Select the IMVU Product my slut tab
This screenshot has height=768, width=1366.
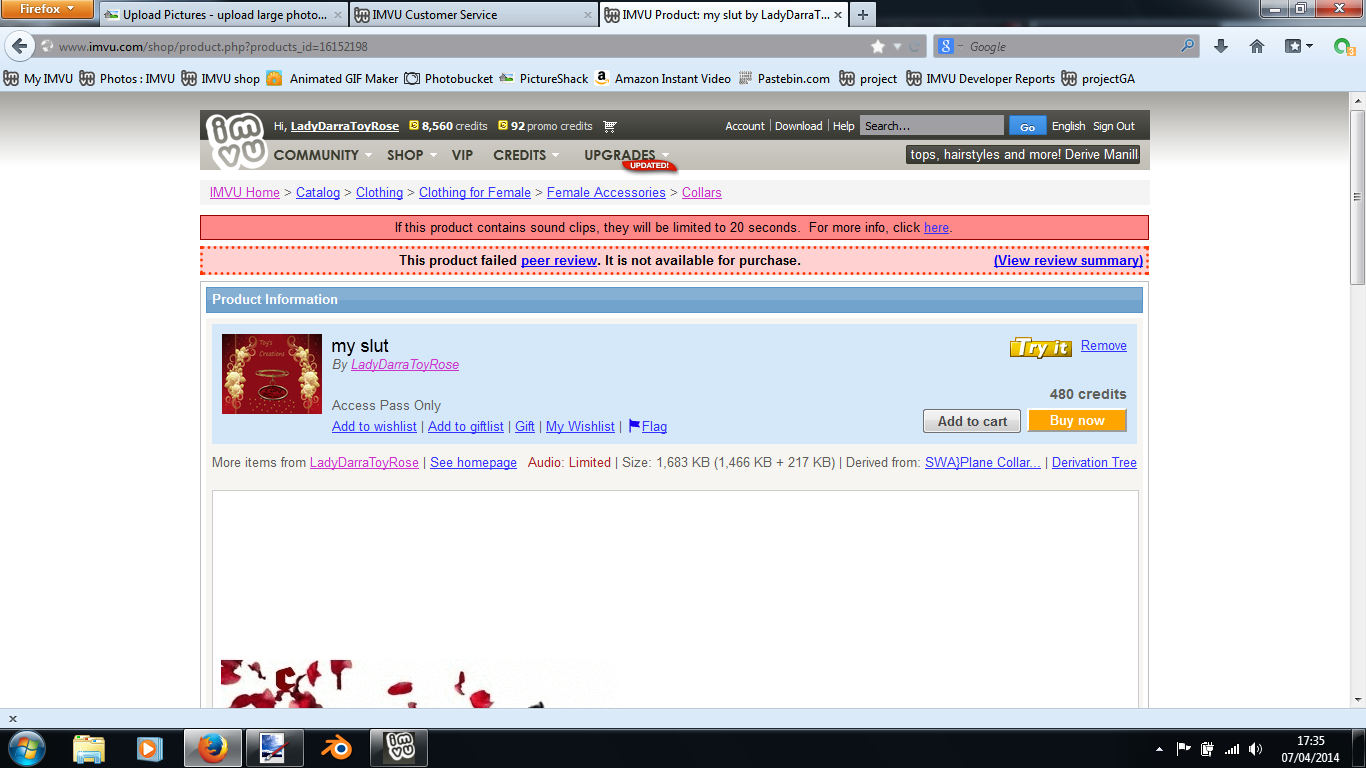pos(722,15)
